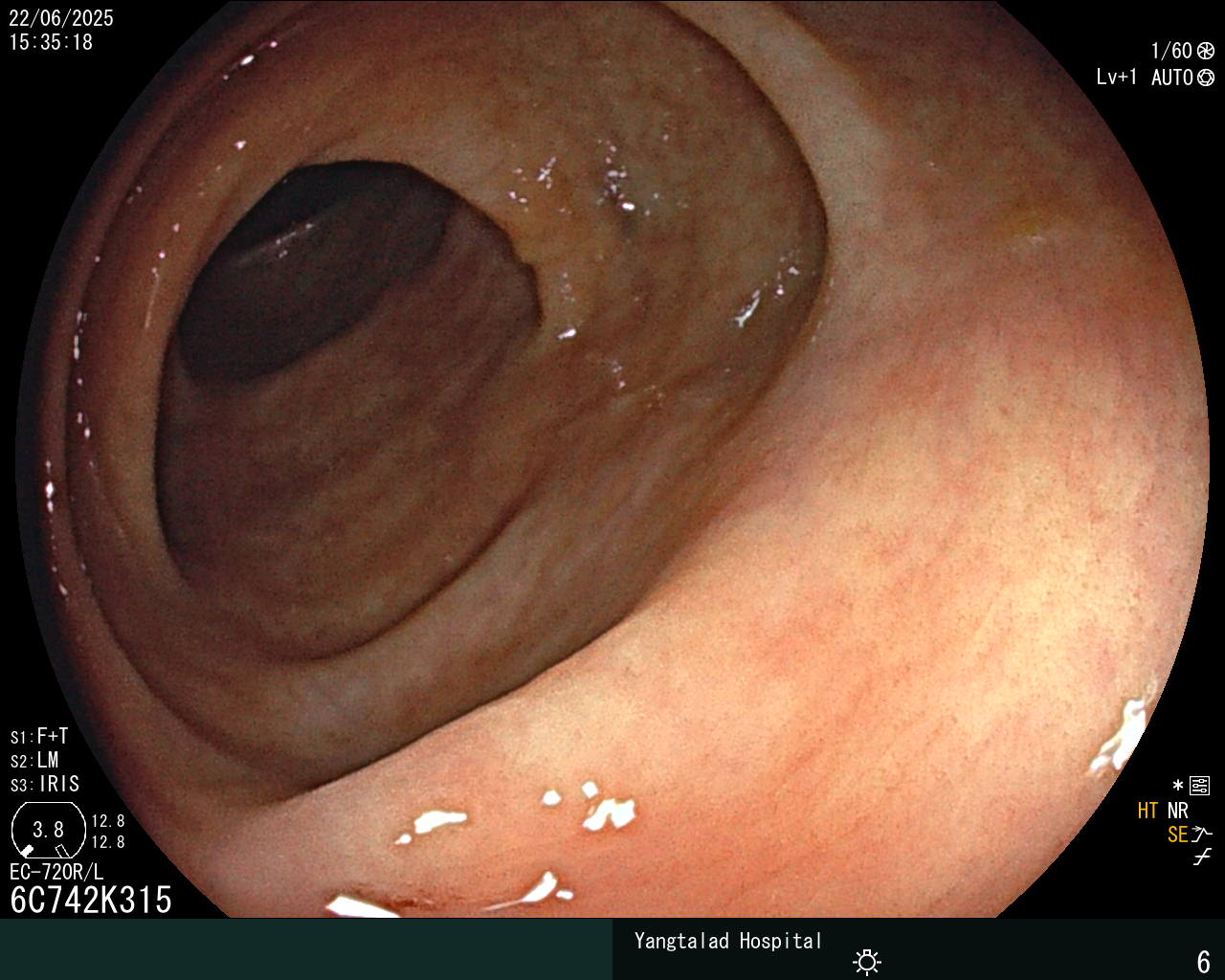Click the serial number 6C742K315
1225x980 pixels.
[91, 901]
